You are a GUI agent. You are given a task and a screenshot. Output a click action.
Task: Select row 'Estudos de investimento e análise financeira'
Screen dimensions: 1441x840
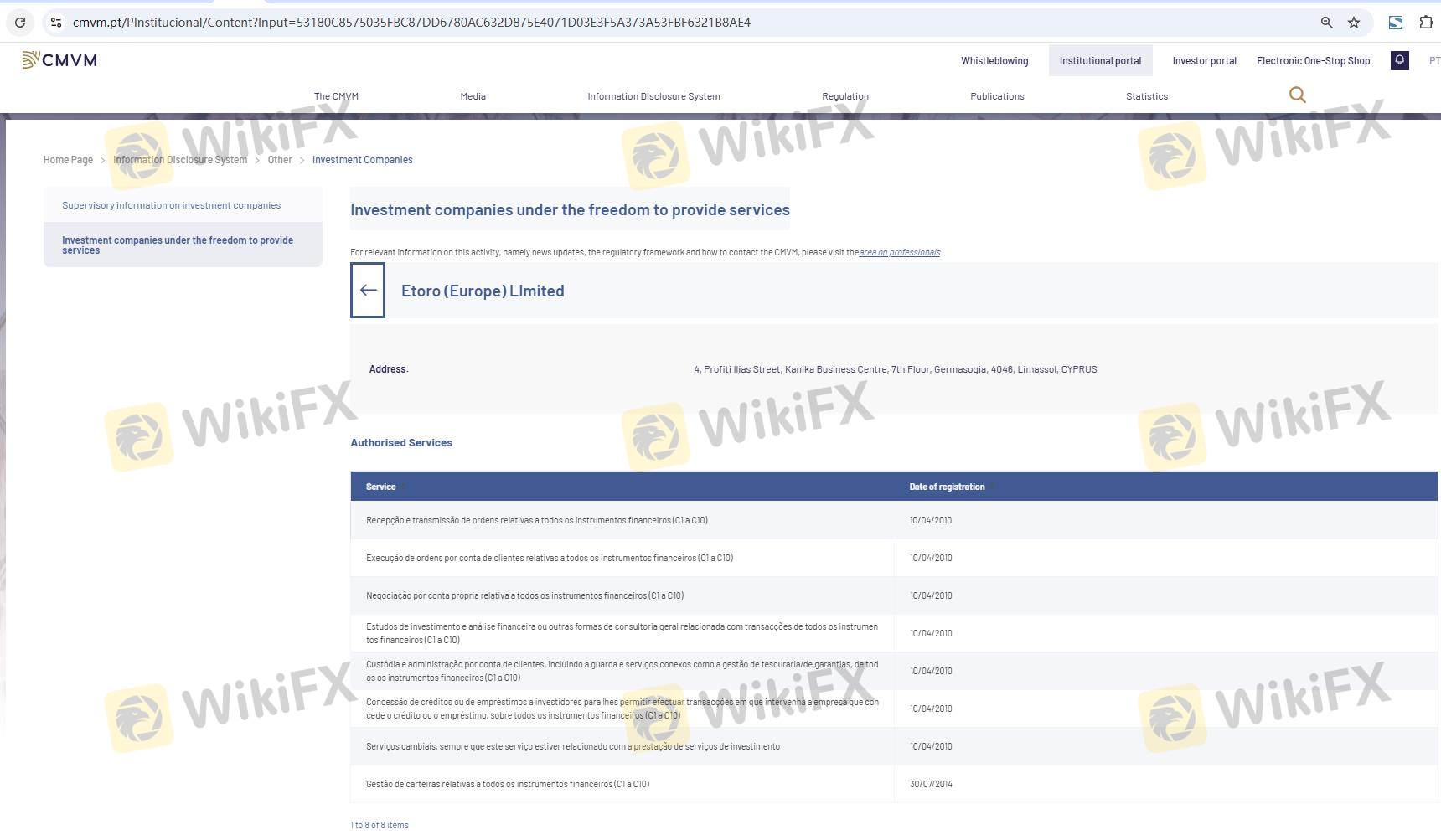[x=894, y=633]
